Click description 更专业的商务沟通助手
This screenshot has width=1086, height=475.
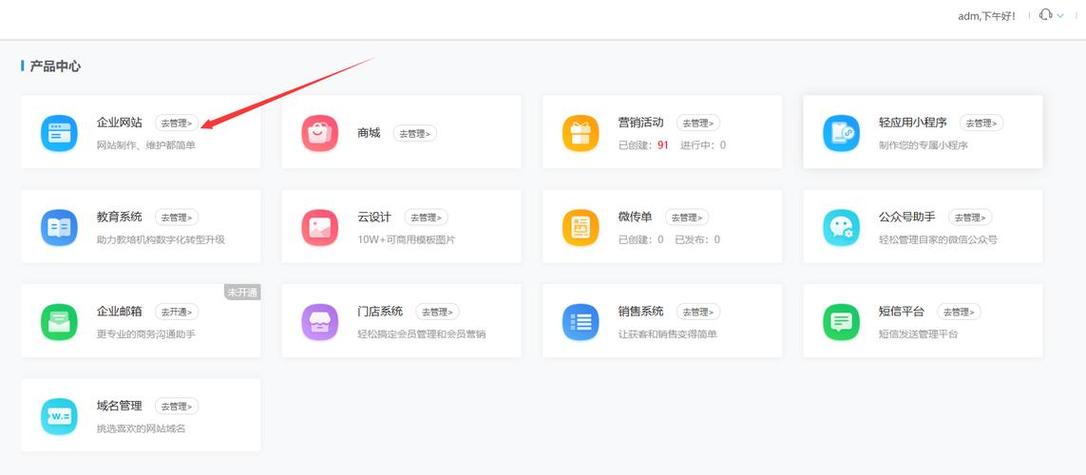146,334
